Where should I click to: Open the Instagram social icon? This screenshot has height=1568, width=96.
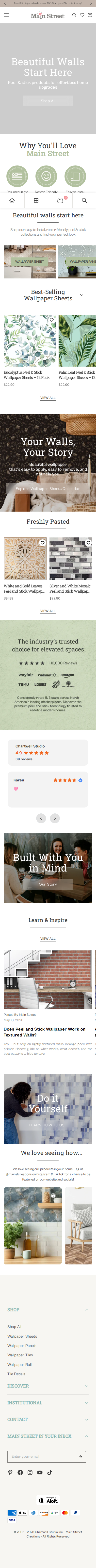(30, 1472)
